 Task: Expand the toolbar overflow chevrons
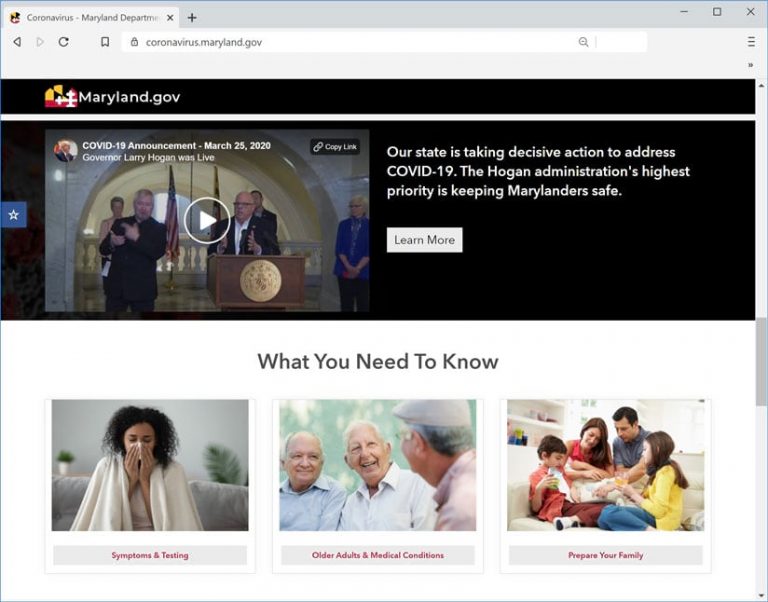point(750,65)
